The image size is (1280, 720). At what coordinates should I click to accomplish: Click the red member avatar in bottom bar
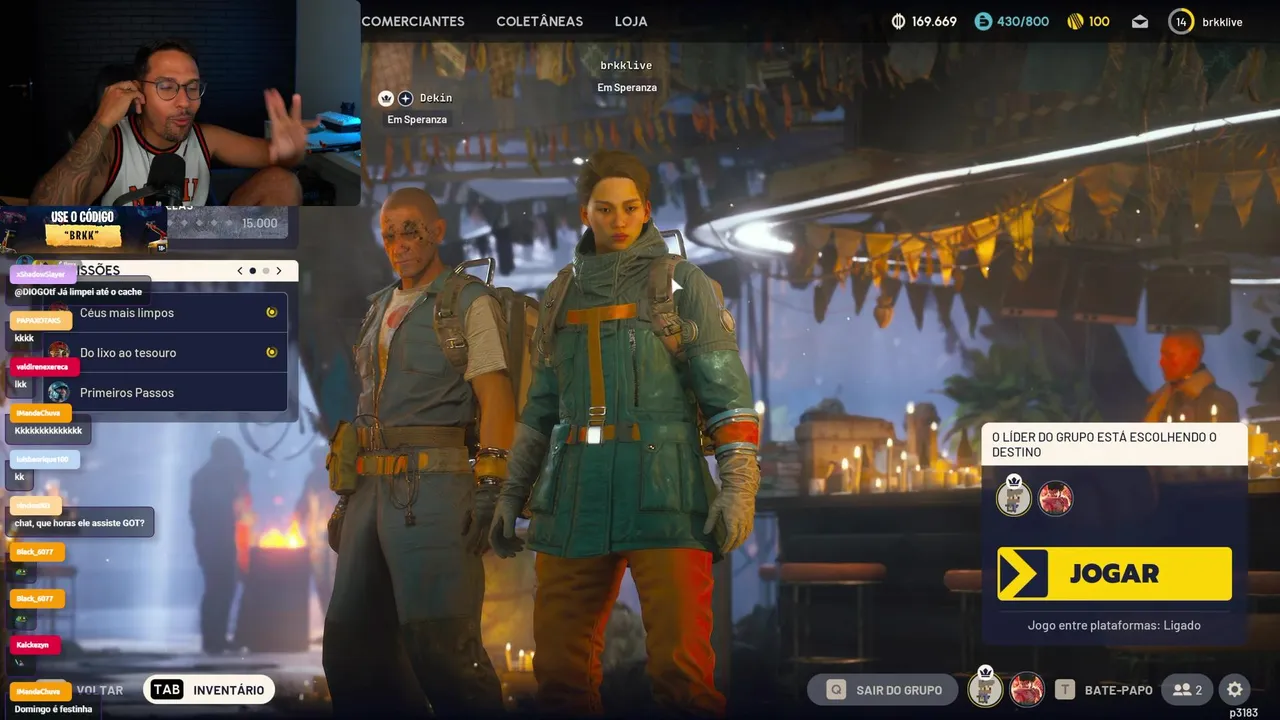[1026, 689]
